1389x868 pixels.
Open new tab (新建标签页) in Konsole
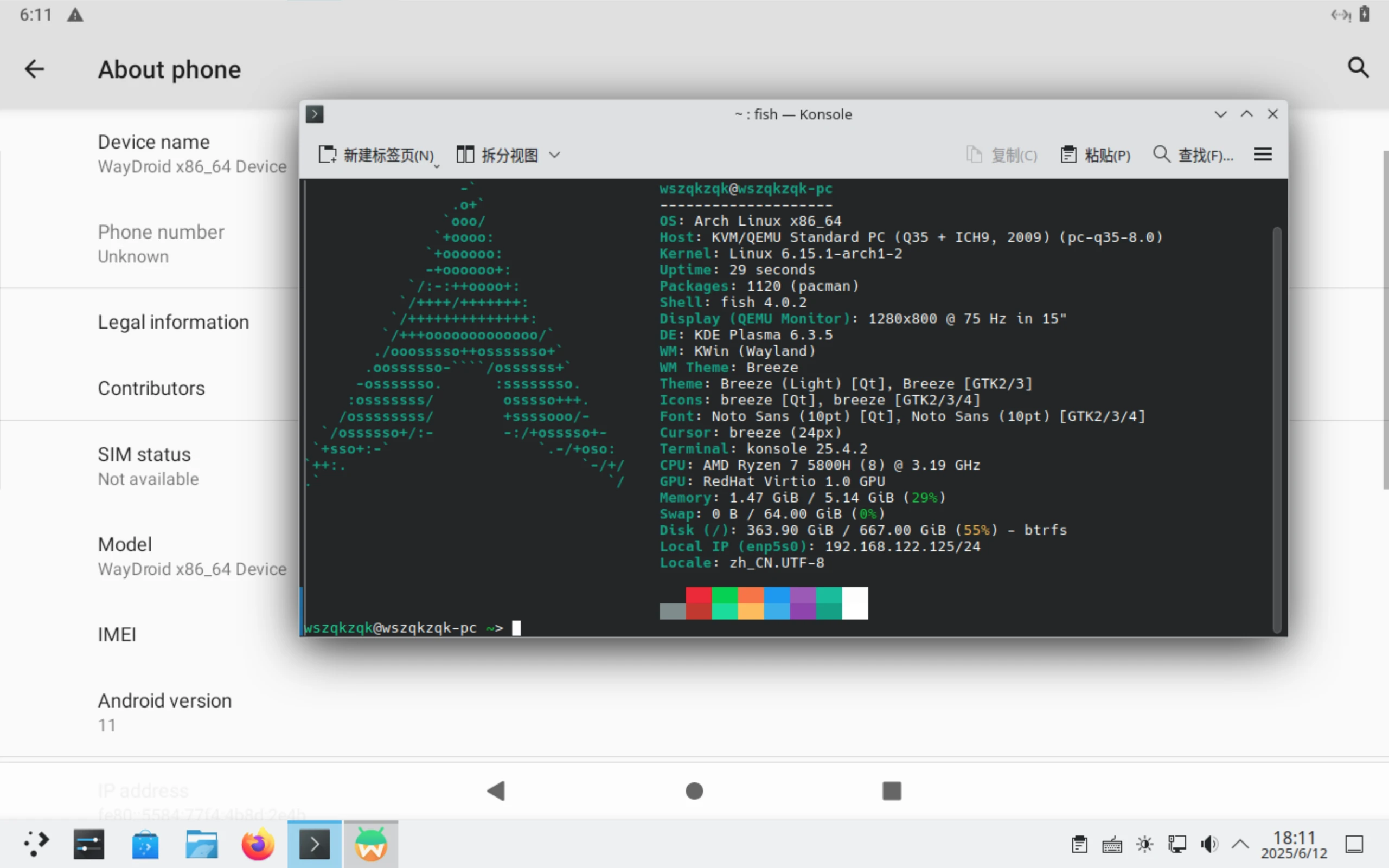pos(376,155)
